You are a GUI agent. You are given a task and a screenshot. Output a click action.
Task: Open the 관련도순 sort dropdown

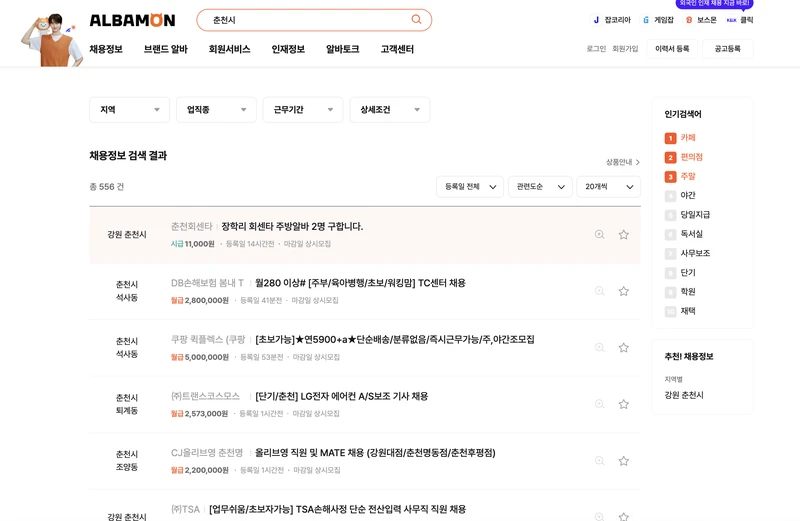(540, 187)
